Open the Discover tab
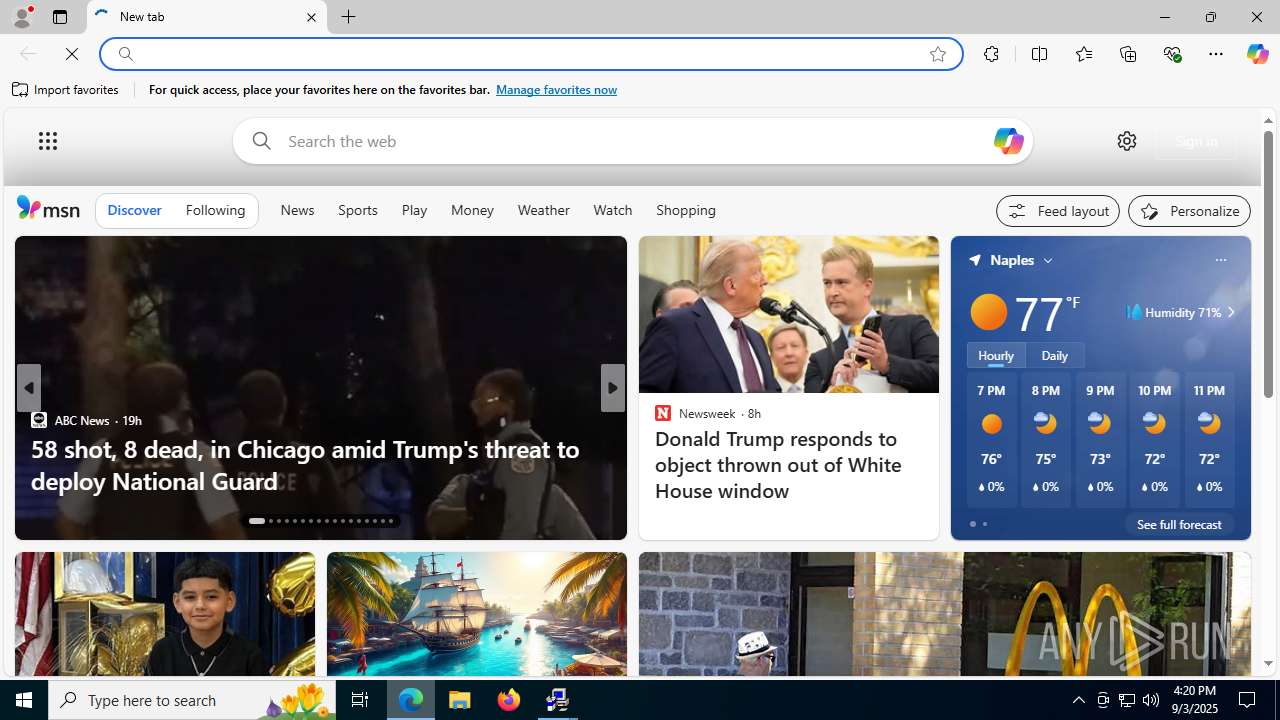 [x=134, y=210]
